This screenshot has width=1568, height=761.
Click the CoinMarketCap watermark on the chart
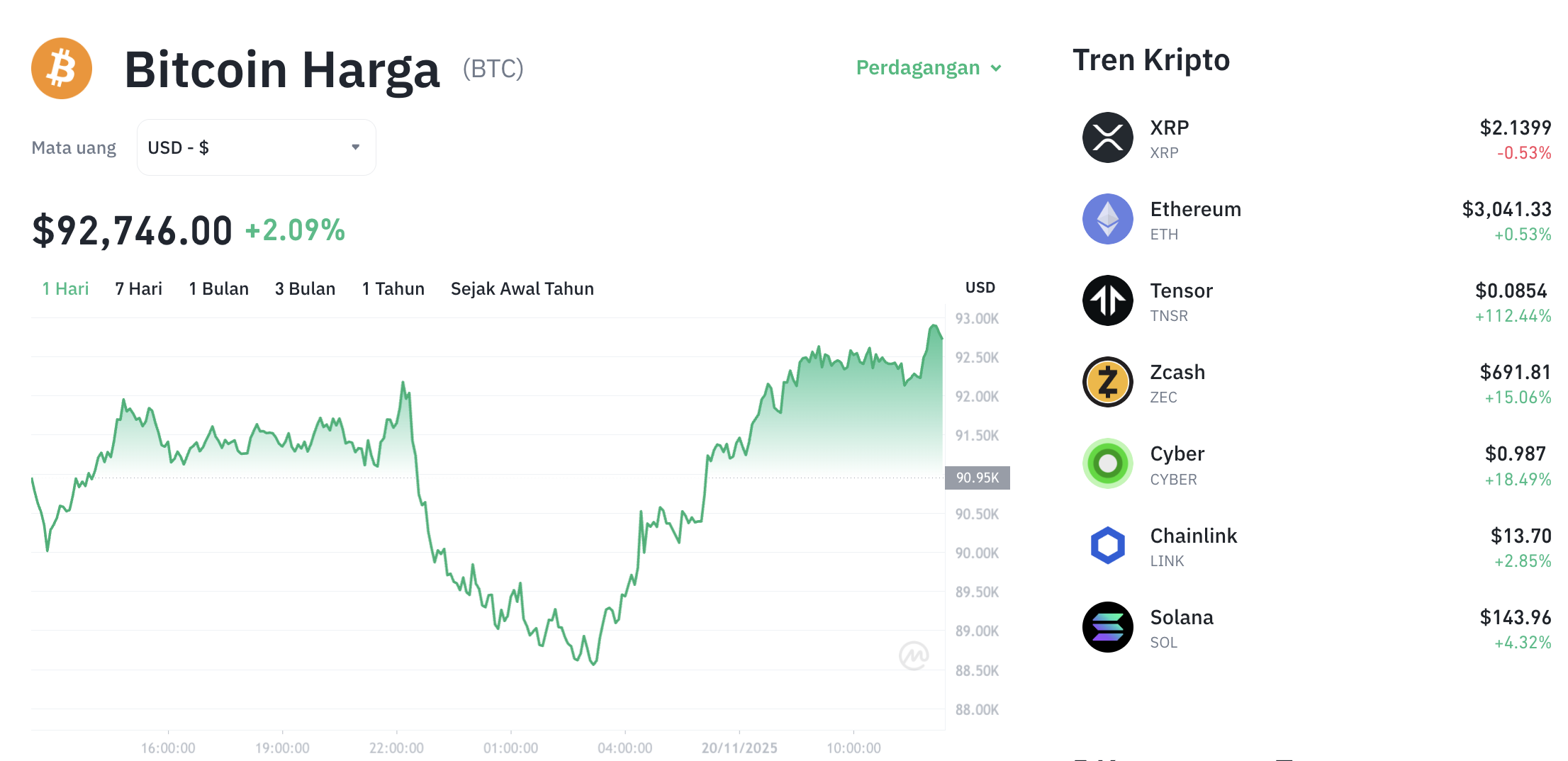point(914,656)
